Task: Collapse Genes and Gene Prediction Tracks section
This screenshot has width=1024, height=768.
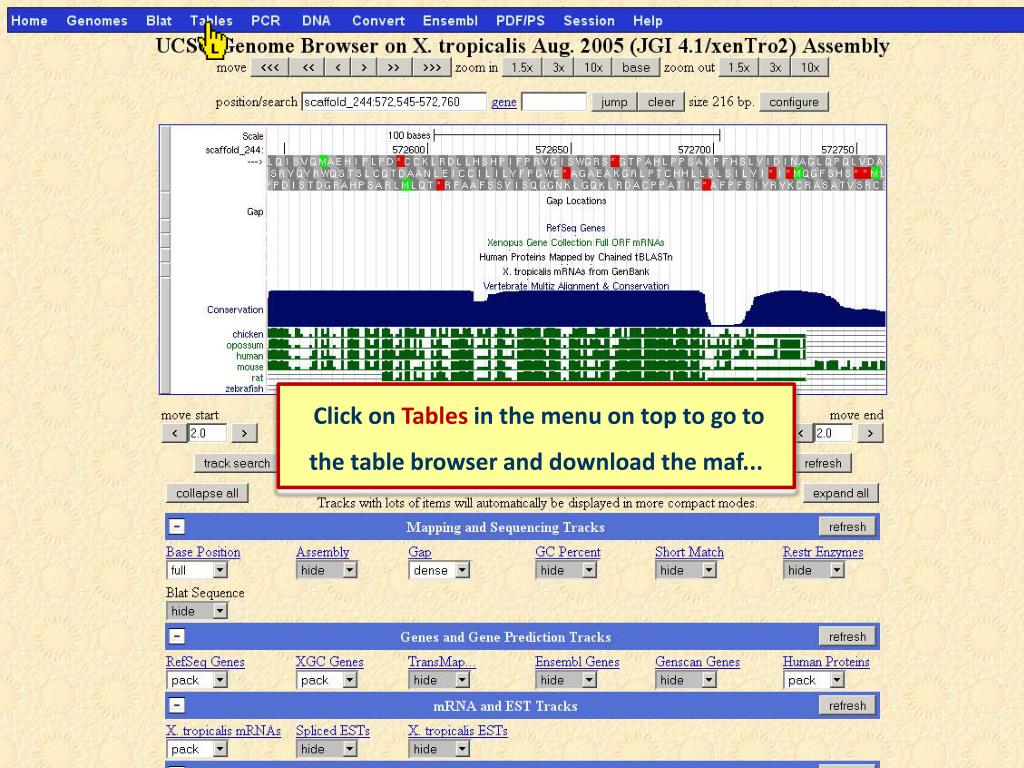Action: tap(177, 636)
